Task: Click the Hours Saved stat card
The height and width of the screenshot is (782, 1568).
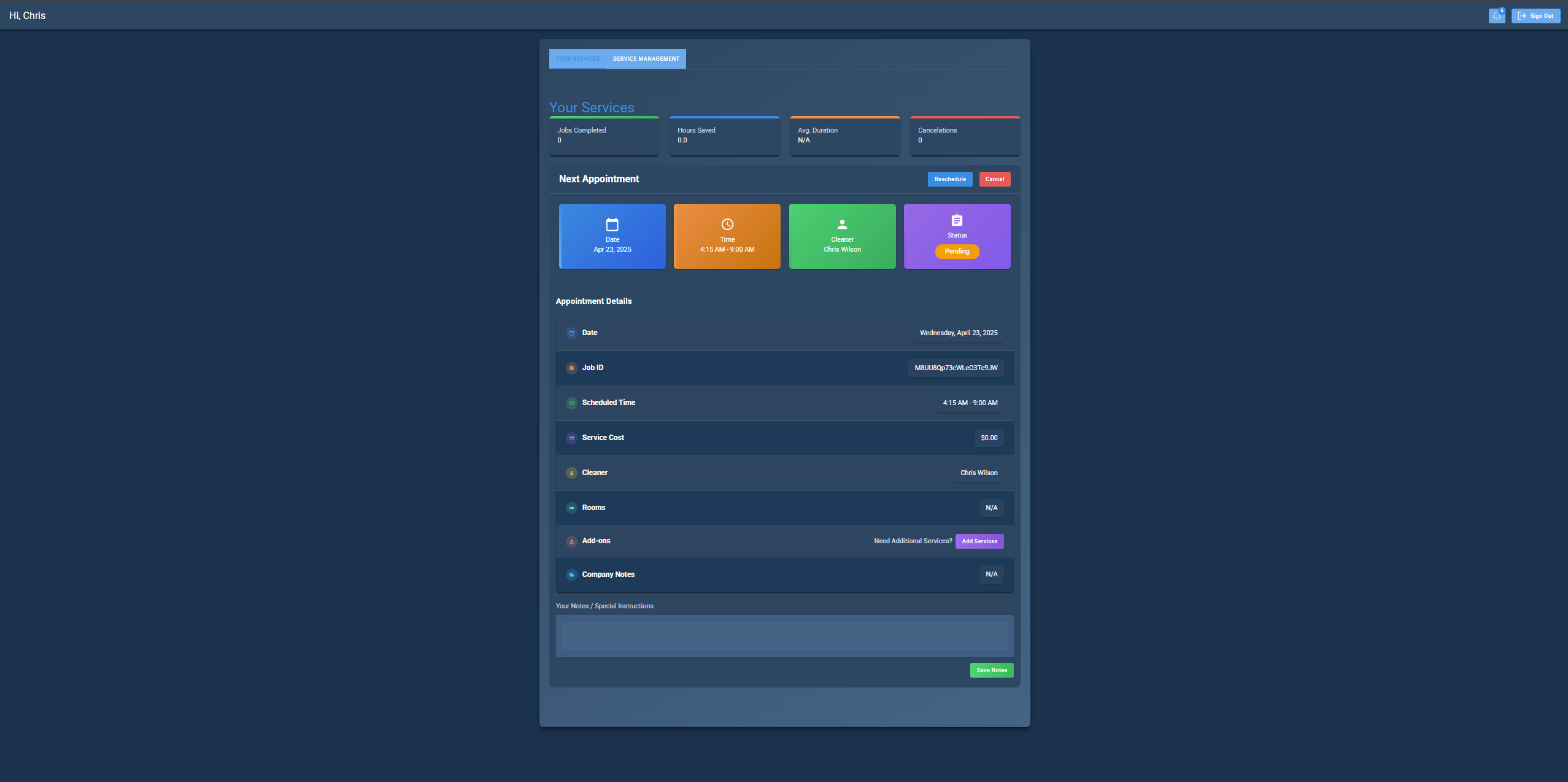Action: [724, 136]
